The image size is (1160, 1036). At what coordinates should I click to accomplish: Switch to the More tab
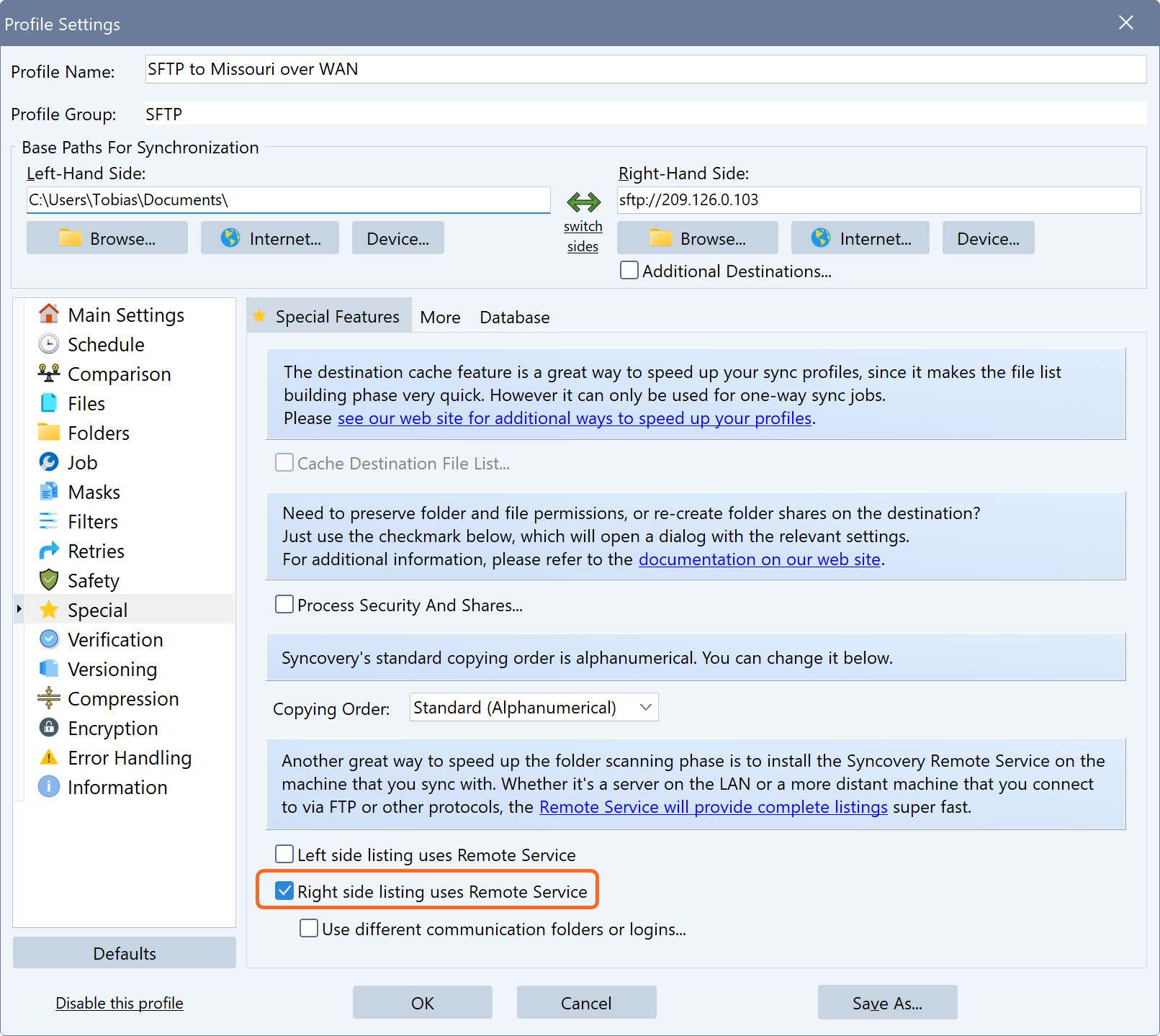click(440, 317)
